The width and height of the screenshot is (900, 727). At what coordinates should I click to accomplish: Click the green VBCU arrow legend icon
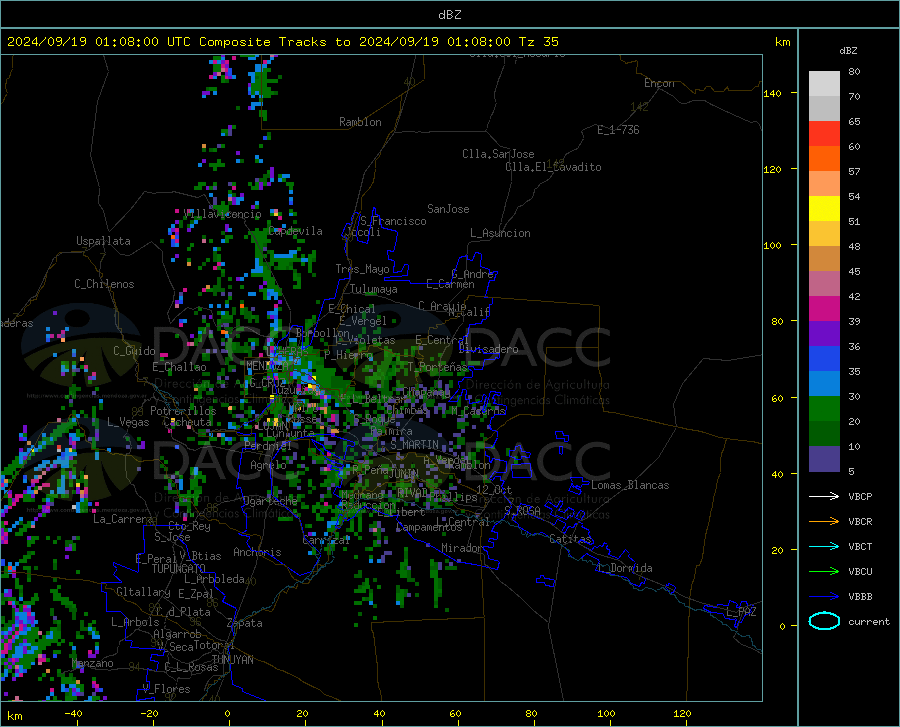tap(824, 572)
